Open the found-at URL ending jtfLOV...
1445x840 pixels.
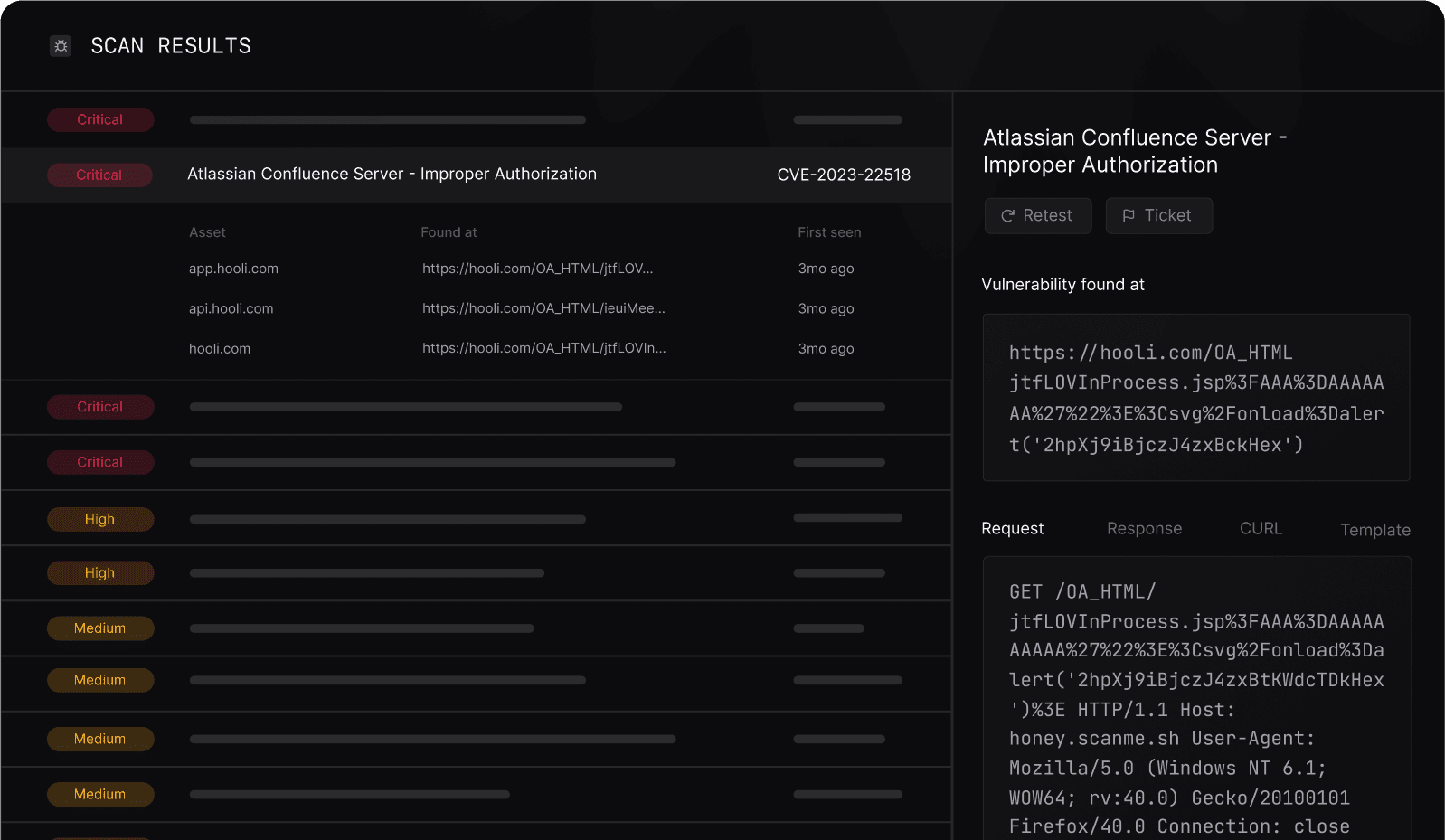click(537, 269)
